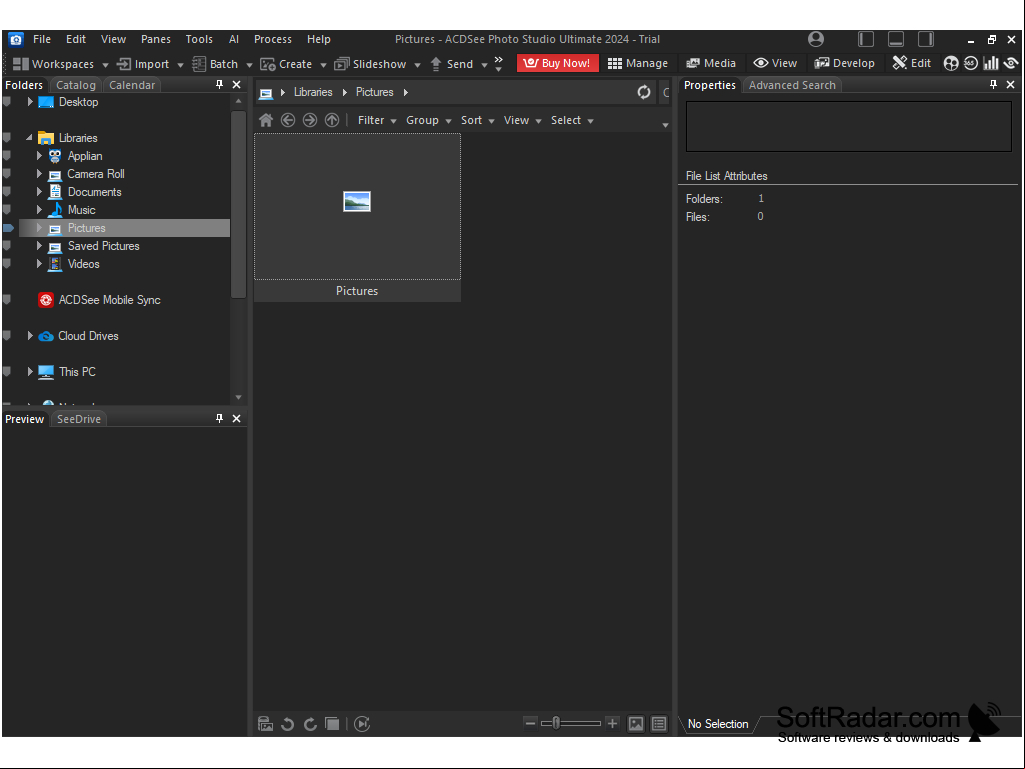This screenshot has height=769, width=1025.
Task: Pin the Folders pane
Action: coord(220,85)
